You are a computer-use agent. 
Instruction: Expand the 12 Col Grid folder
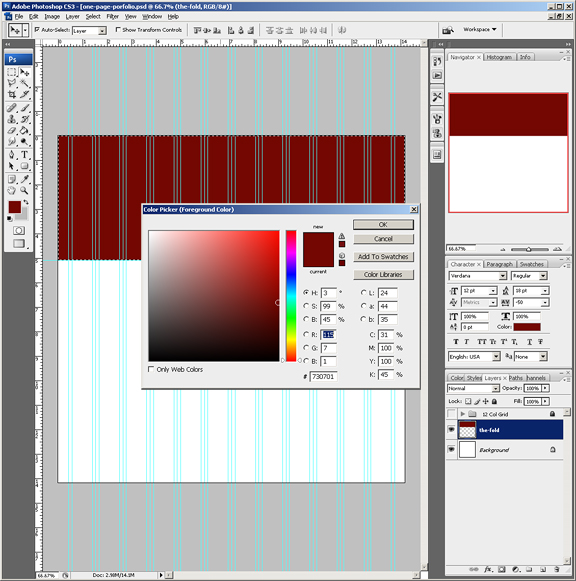click(462, 414)
